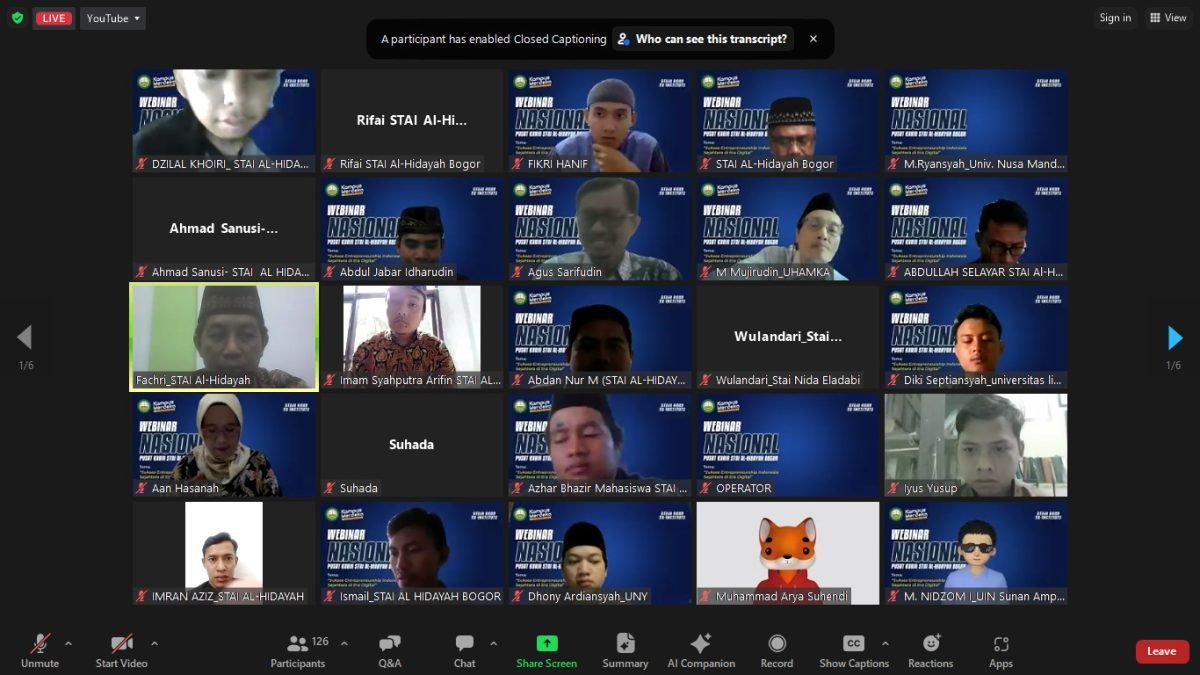The image size is (1200, 675).
Task: Start recording the meeting
Action: click(x=777, y=650)
